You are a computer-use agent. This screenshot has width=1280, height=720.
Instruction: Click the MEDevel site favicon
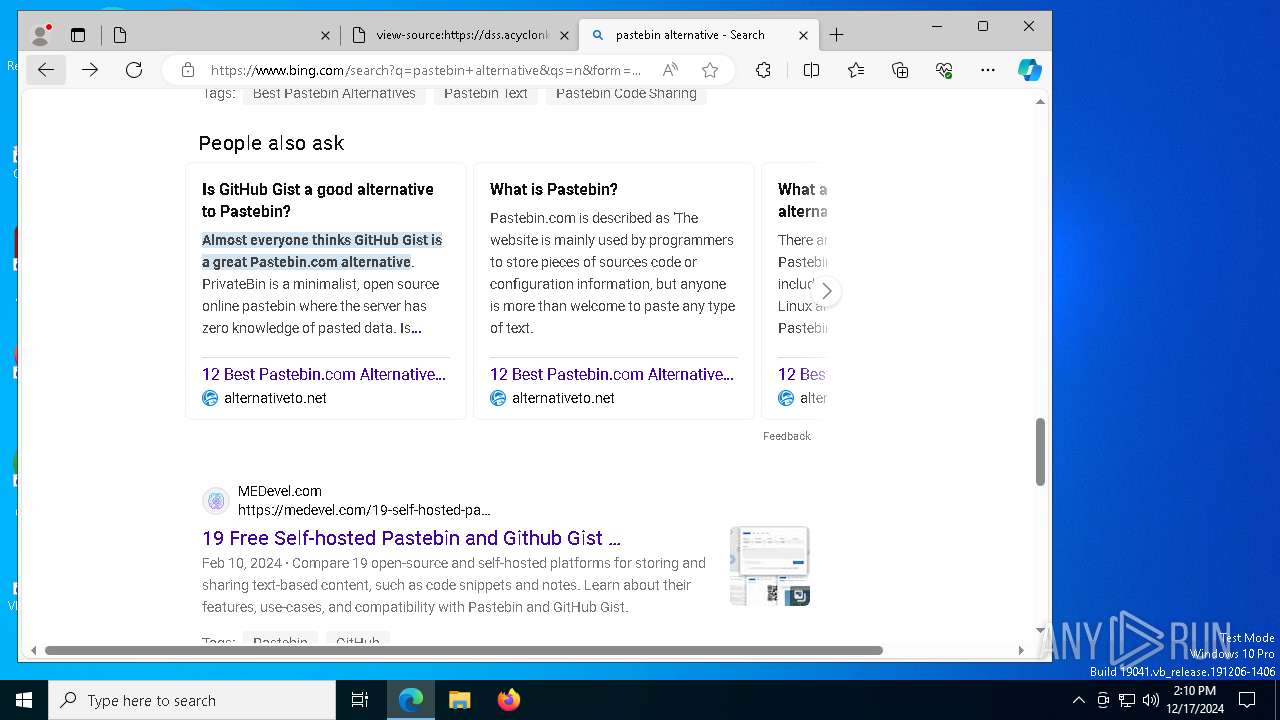tap(216, 500)
